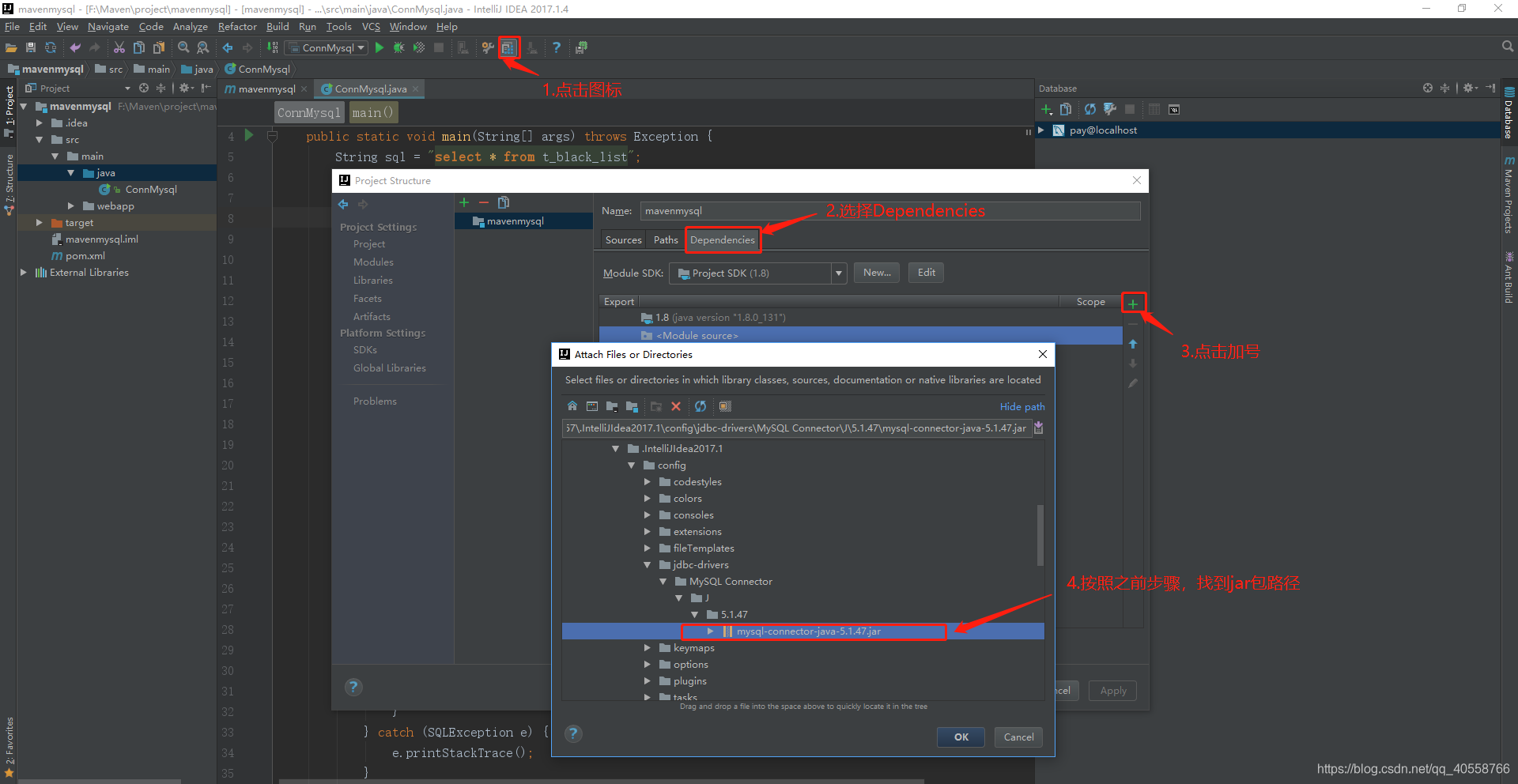The height and width of the screenshot is (784, 1518).
Task: Expand mysql-connector-java-5.1.47.jar node
Action: [711, 631]
